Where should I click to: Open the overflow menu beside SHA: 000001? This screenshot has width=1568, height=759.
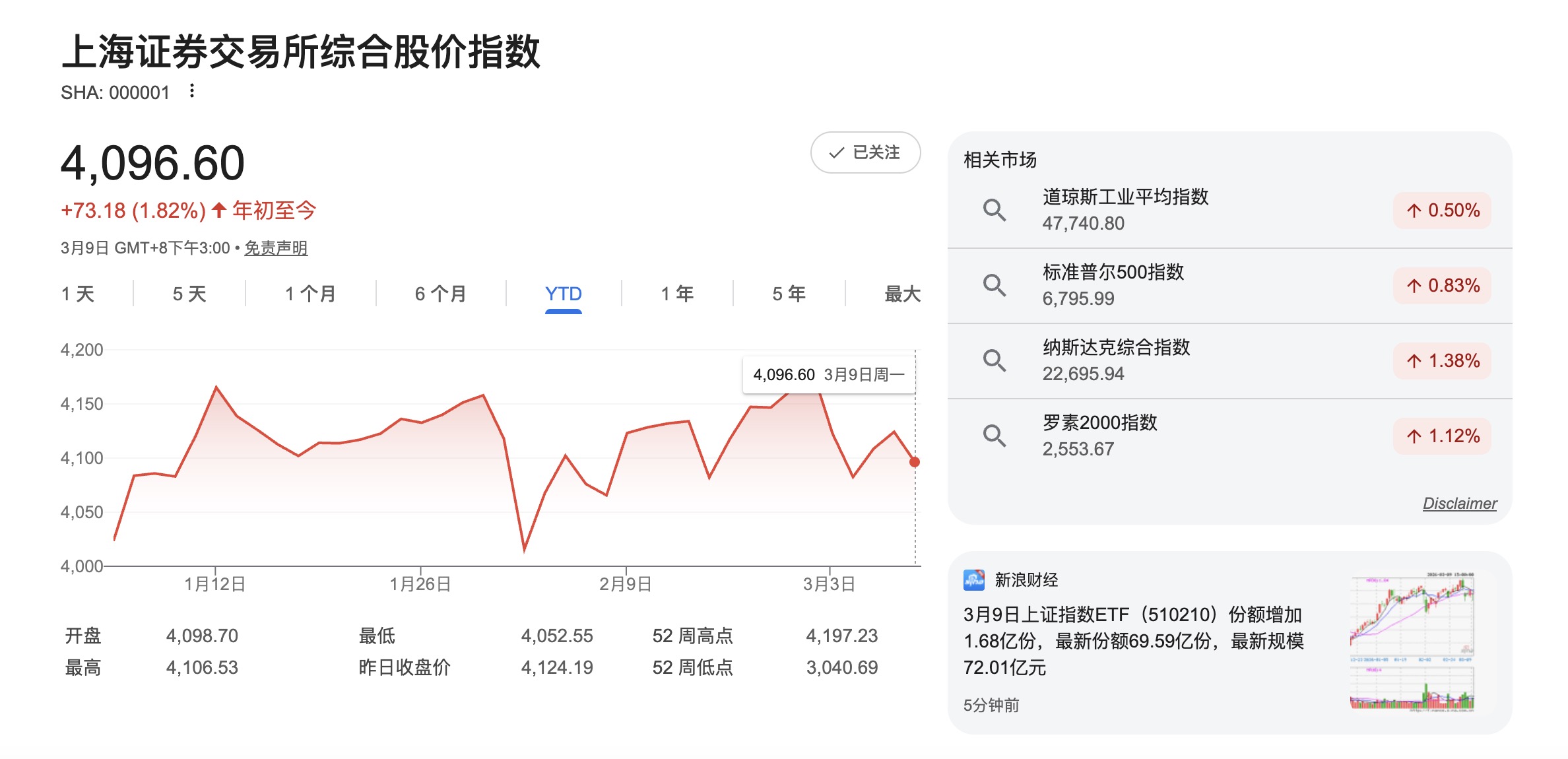(191, 92)
